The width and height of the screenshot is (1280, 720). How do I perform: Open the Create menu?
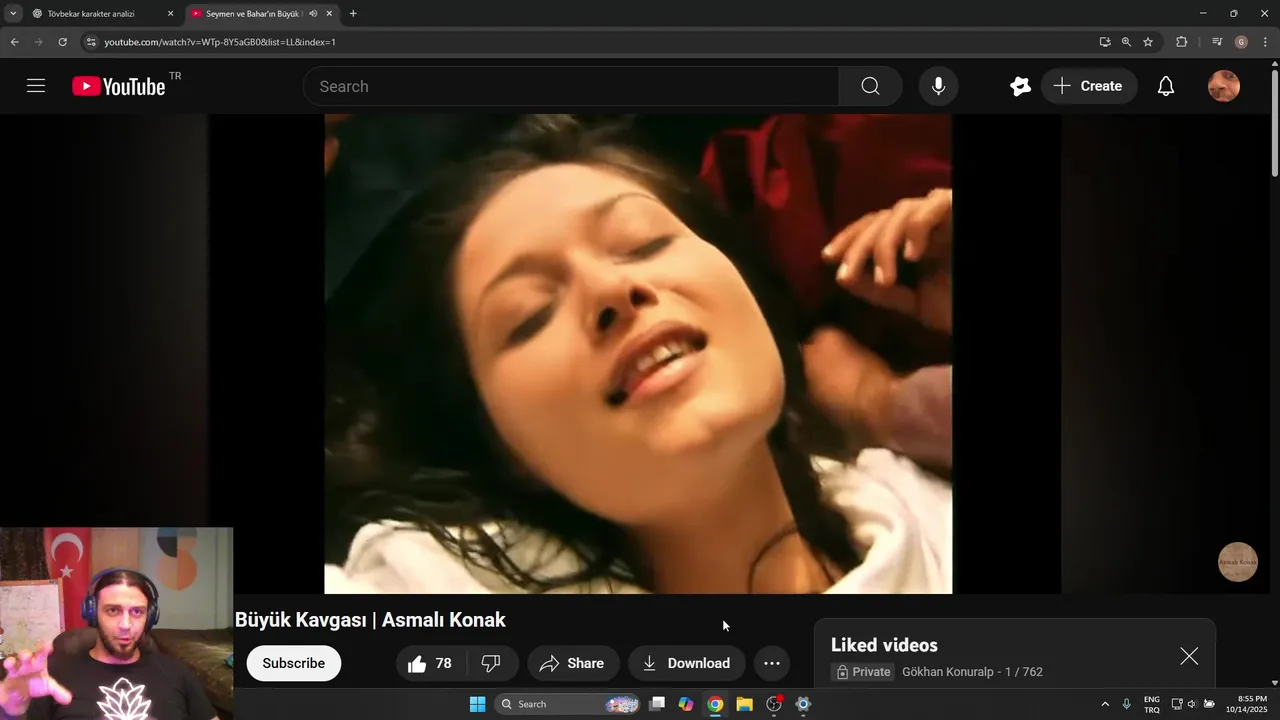point(1089,86)
